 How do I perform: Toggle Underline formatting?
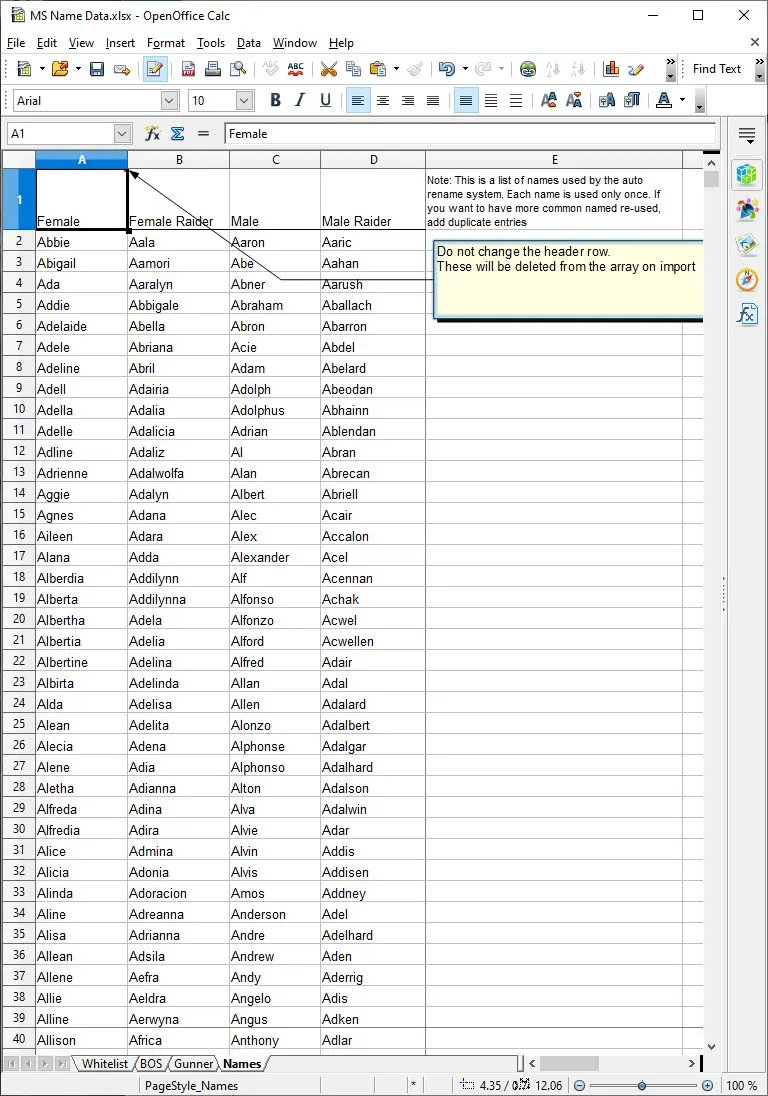(325, 101)
